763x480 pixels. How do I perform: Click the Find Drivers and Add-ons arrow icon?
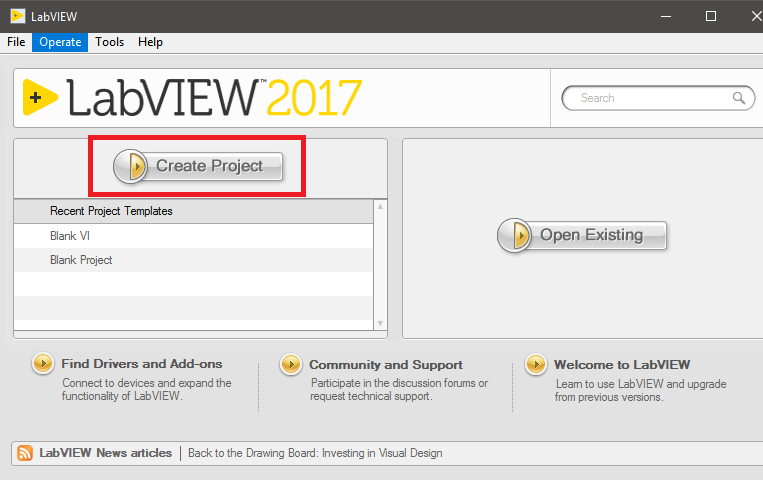[x=43, y=364]
